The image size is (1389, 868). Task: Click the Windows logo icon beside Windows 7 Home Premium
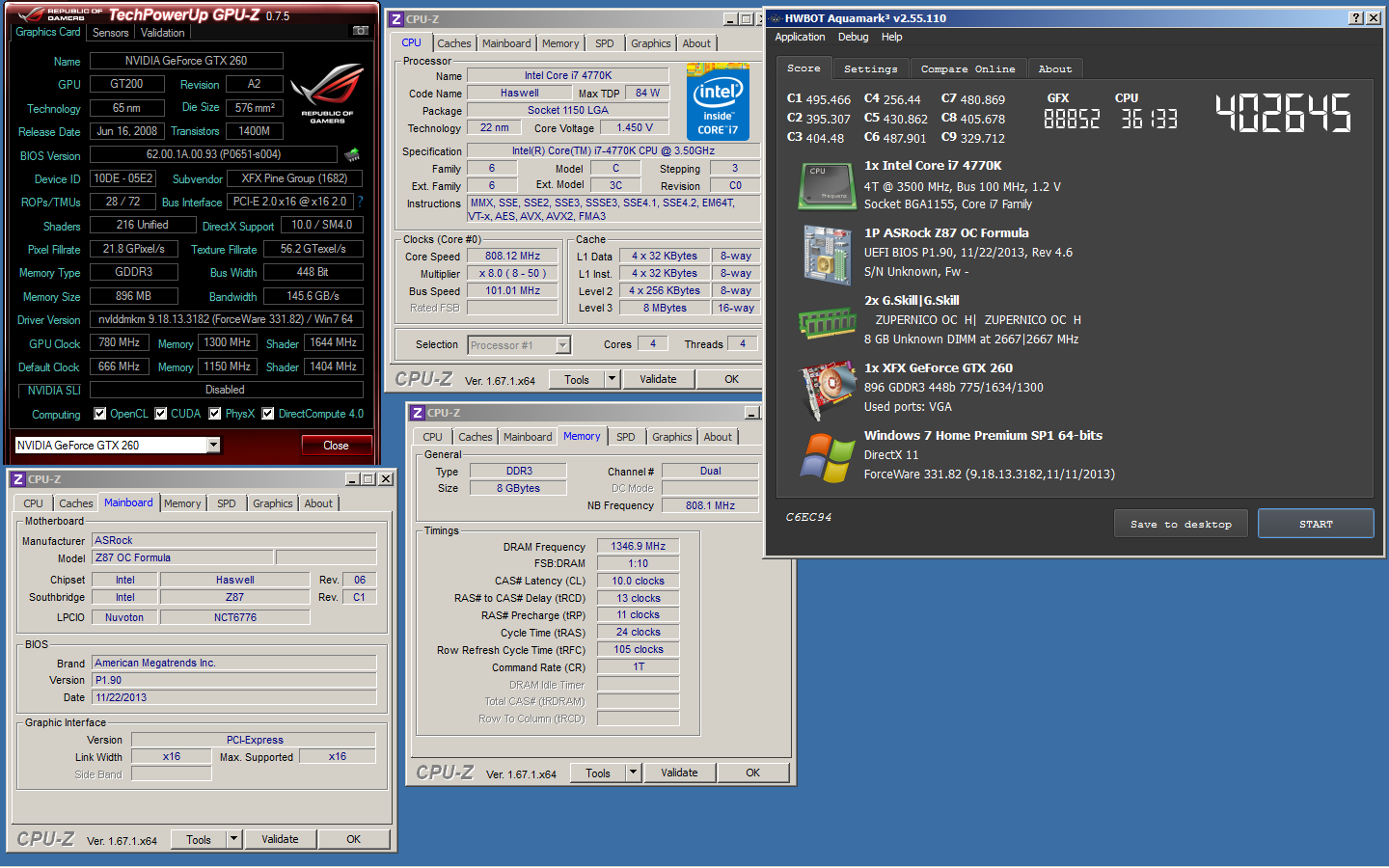[x=827, y=457]
